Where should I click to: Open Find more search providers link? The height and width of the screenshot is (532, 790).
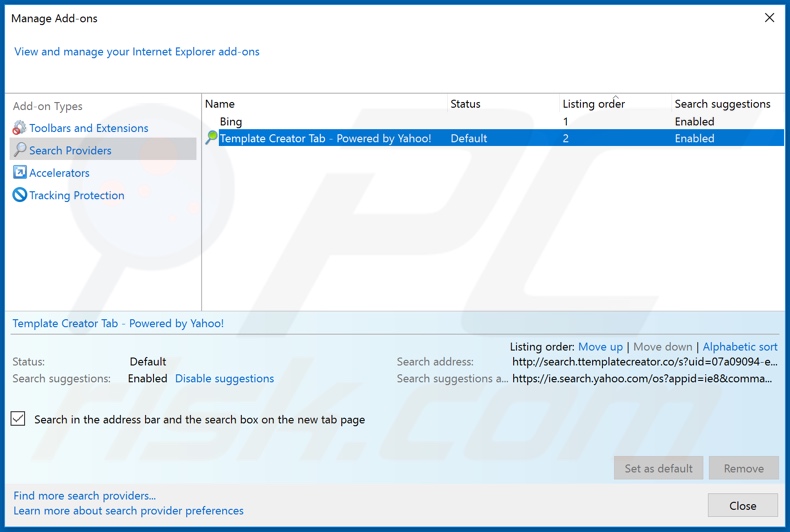click(85, 496)
